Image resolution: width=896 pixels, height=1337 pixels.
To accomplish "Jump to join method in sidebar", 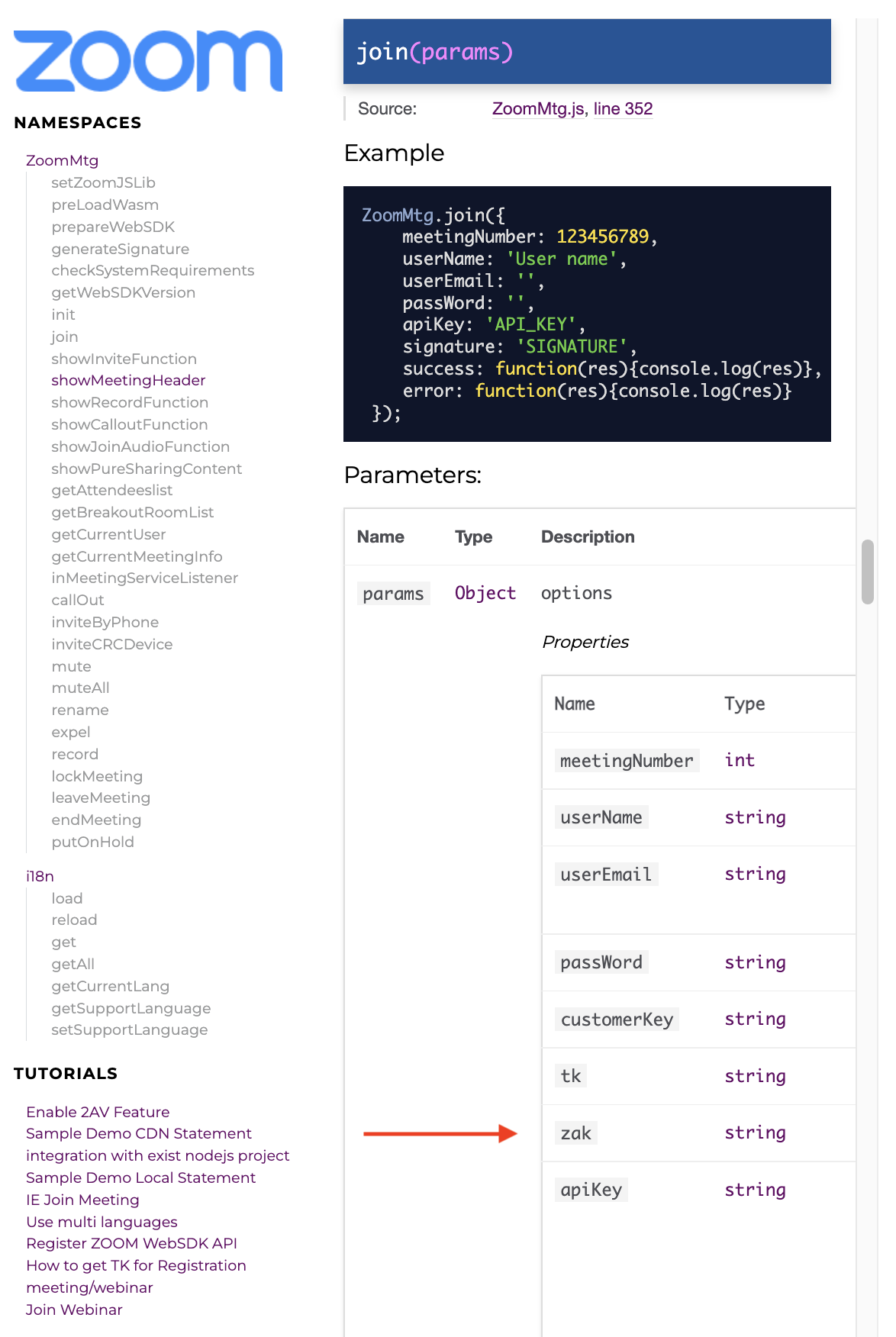I will (x=65, y=337).
